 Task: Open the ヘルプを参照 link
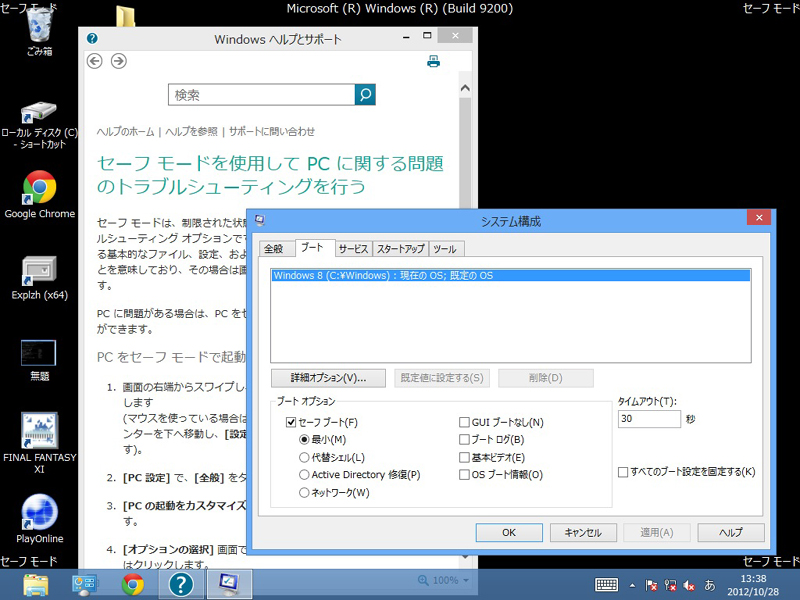coord(191,132)
